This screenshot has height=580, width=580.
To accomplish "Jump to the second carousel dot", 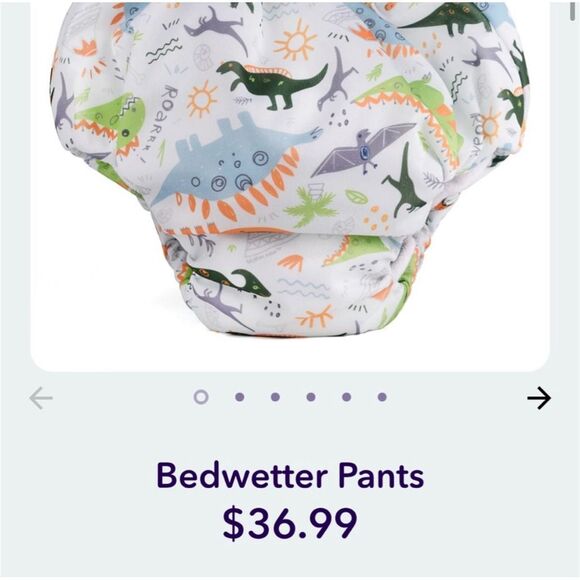I will [x=240, y=397].
